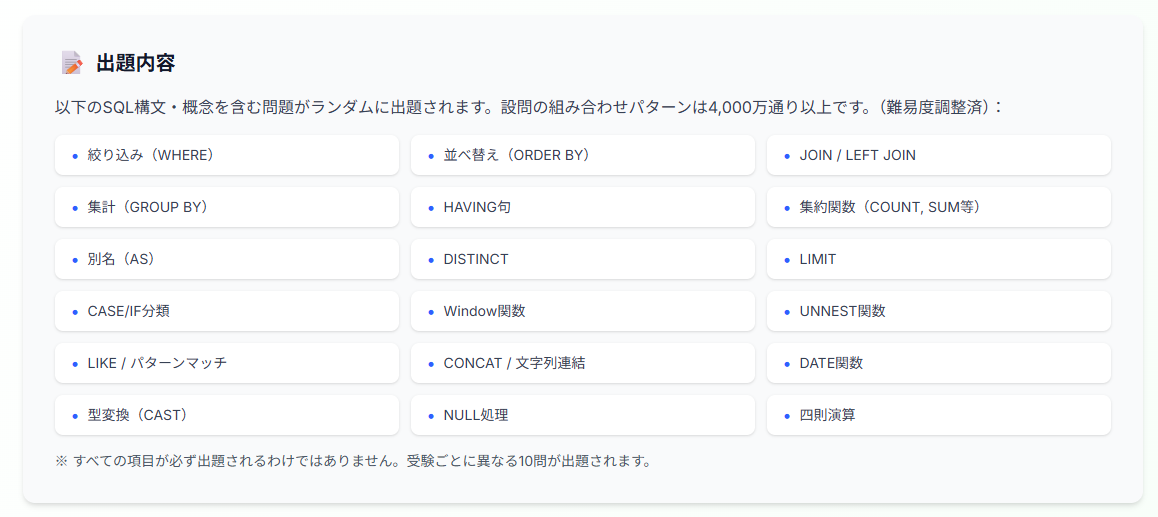This screenshot has height=517, width=1158.
Task: Click the 並べ替え（ORDER BY） card
Action: coord(582,155)
